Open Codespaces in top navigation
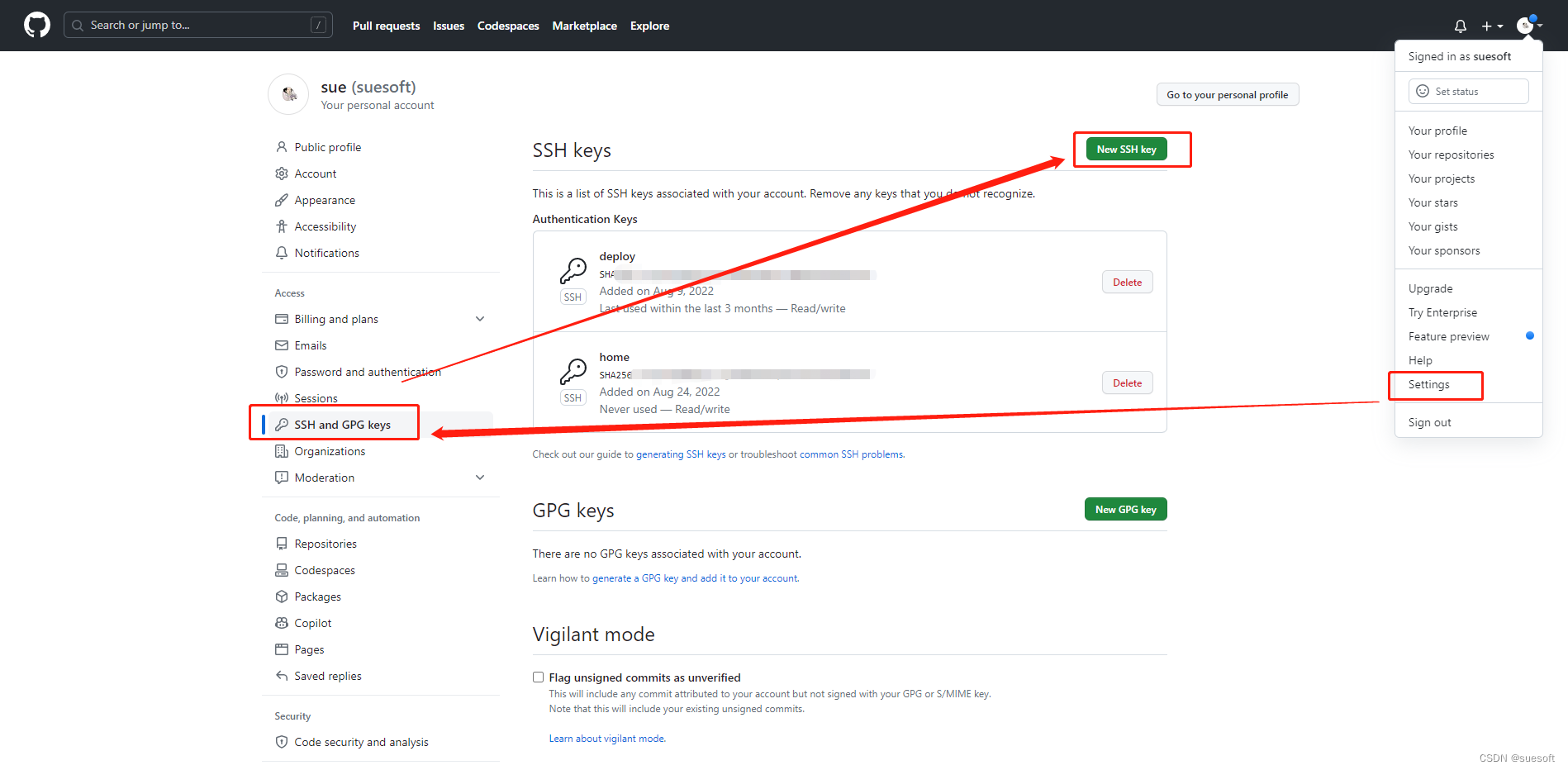 [x=508, y=26]
